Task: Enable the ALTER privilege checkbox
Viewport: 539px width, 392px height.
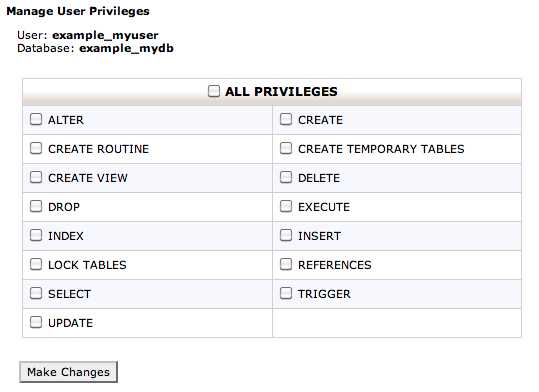Action: [36, 119]
